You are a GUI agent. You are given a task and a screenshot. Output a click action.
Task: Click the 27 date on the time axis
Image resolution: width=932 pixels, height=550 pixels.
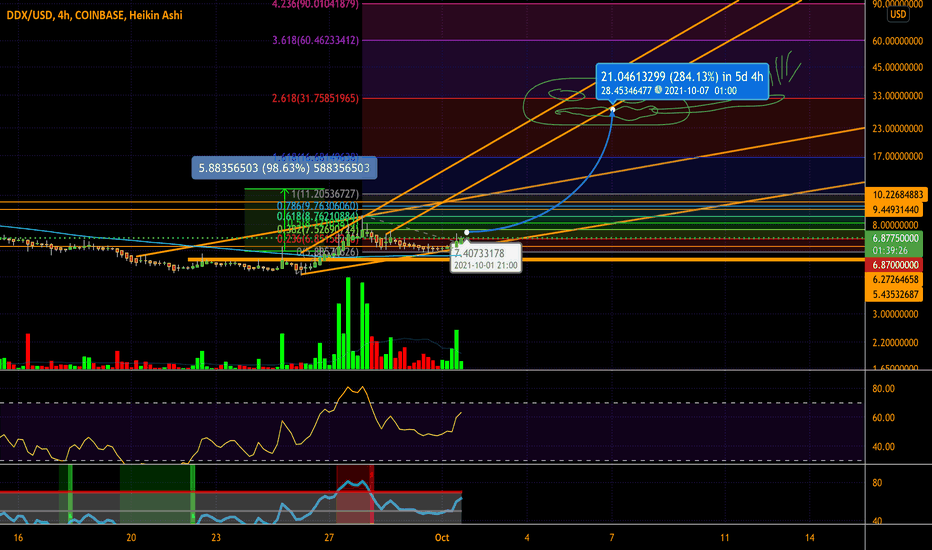click(329, 538)
